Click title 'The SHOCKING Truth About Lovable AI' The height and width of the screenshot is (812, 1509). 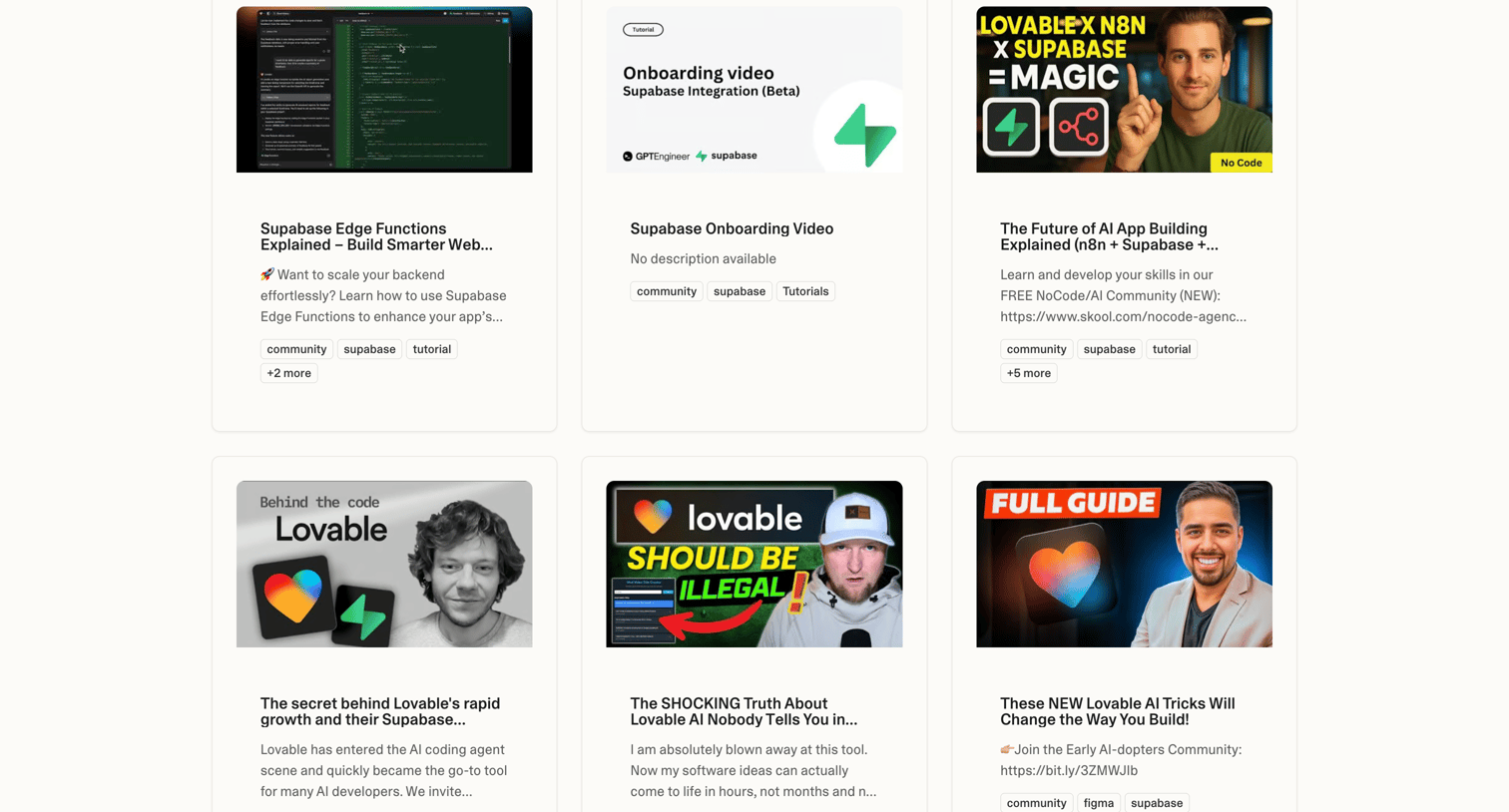744,711
